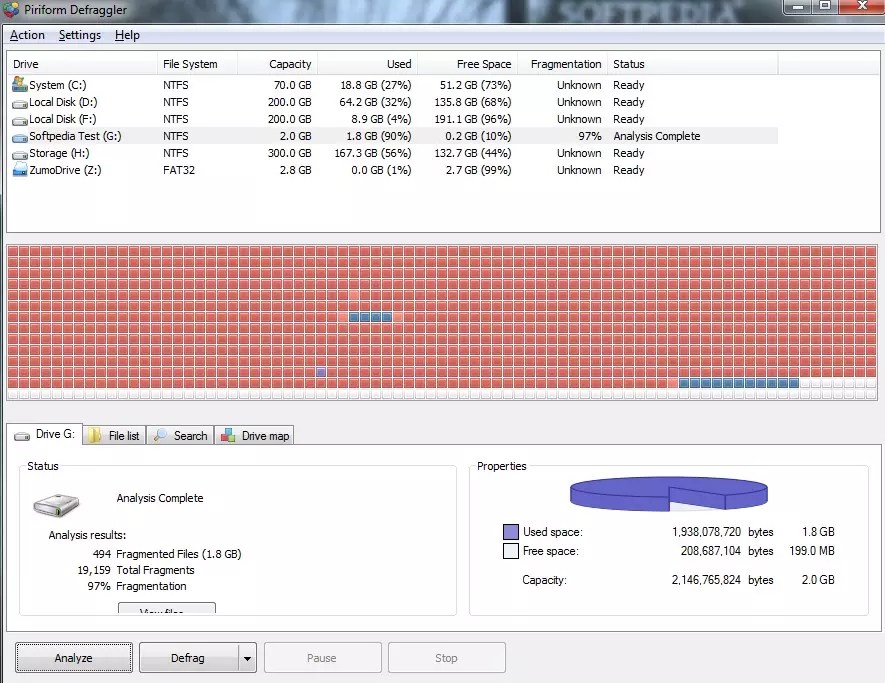This screenshot has width=885, height=683.
Task: Click the Storage (H:) drive icon
Action: pos(20,155)
